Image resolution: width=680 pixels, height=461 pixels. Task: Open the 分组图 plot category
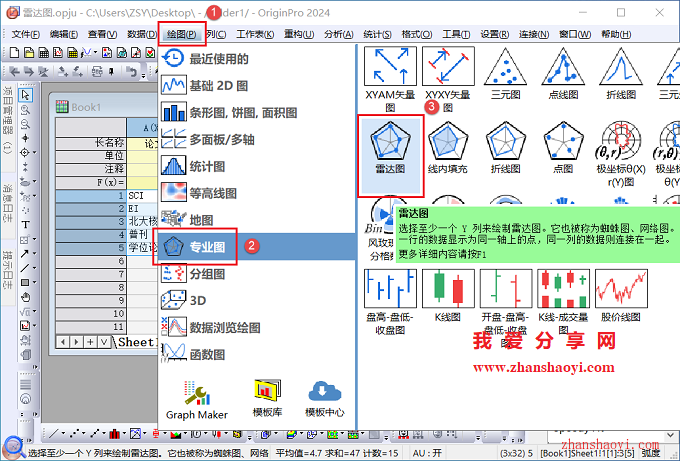click(x=258, y=274)
